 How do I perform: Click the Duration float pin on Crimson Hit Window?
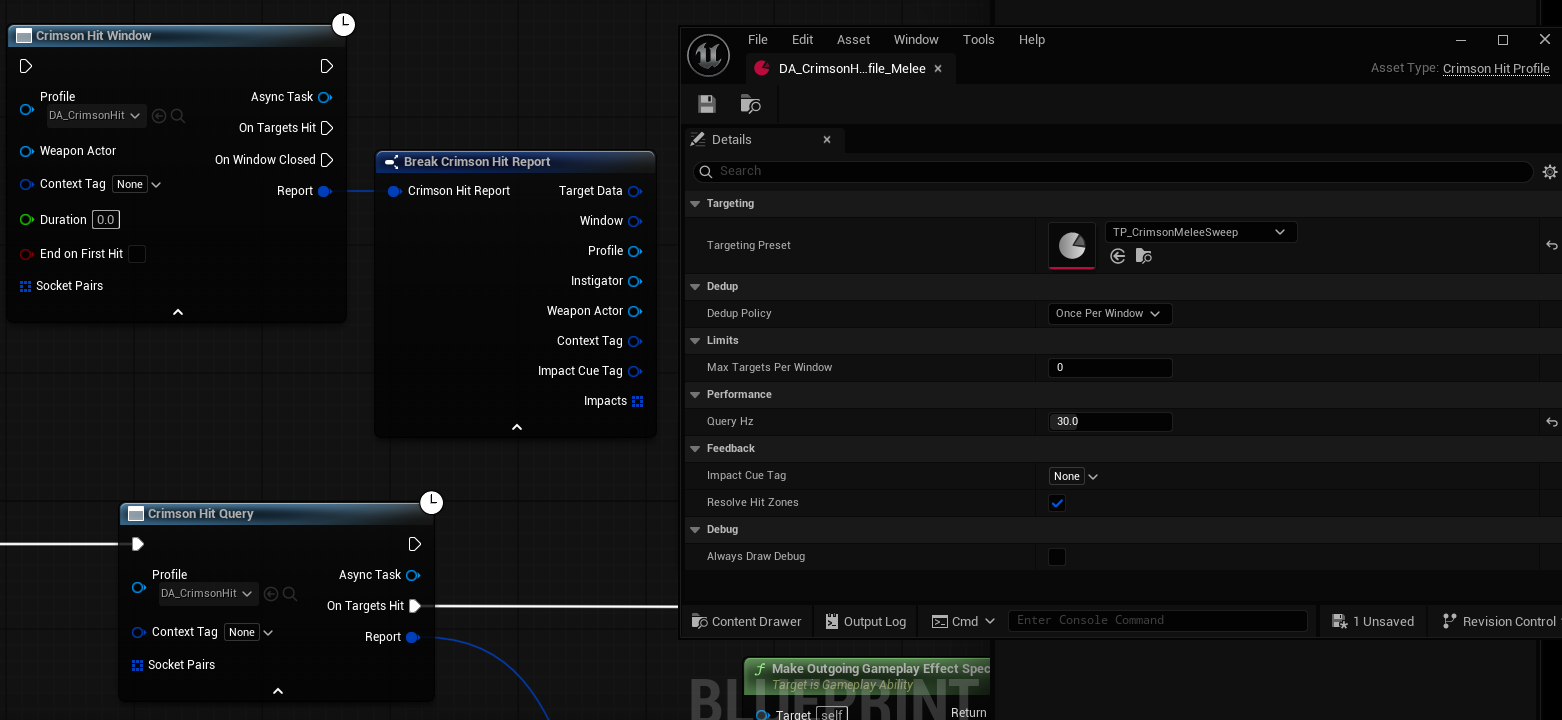pos(27,220)
